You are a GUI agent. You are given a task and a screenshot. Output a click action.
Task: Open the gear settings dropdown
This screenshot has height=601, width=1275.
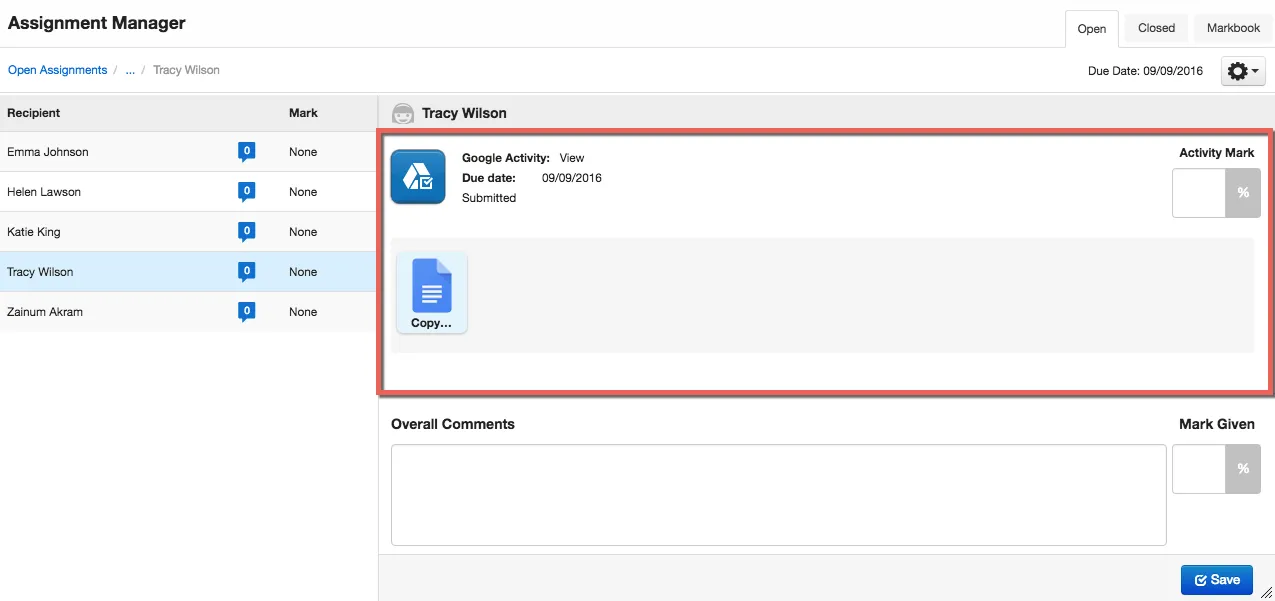pos(1244,71)
